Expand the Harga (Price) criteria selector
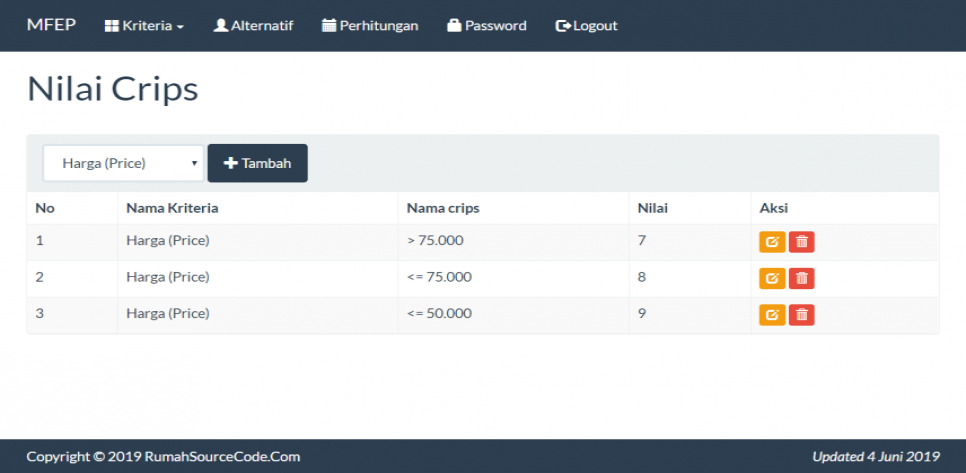Viewport: 966px width, 473px height. click(x=123, y=163)
